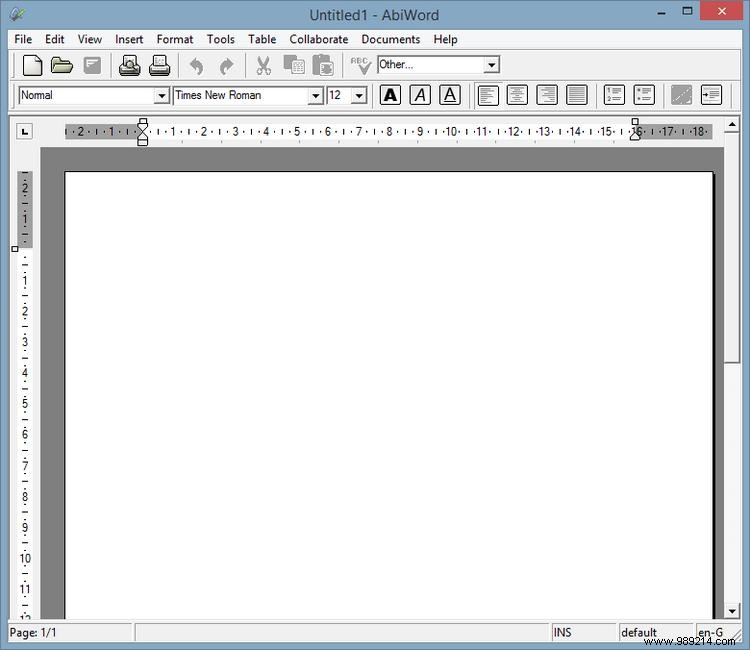
Task: Click the greyed-out decrease indent icon
Action: tap(681, 95)
